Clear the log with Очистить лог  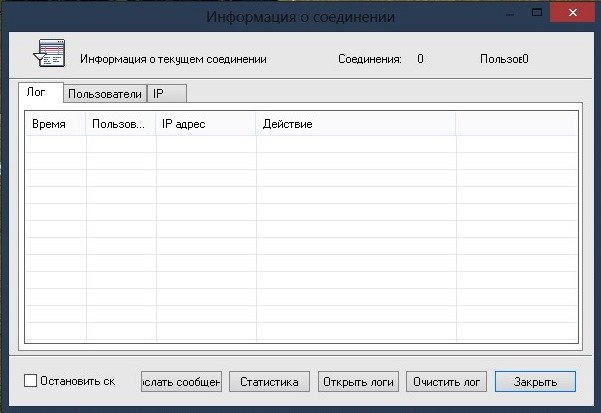[446, 381]
